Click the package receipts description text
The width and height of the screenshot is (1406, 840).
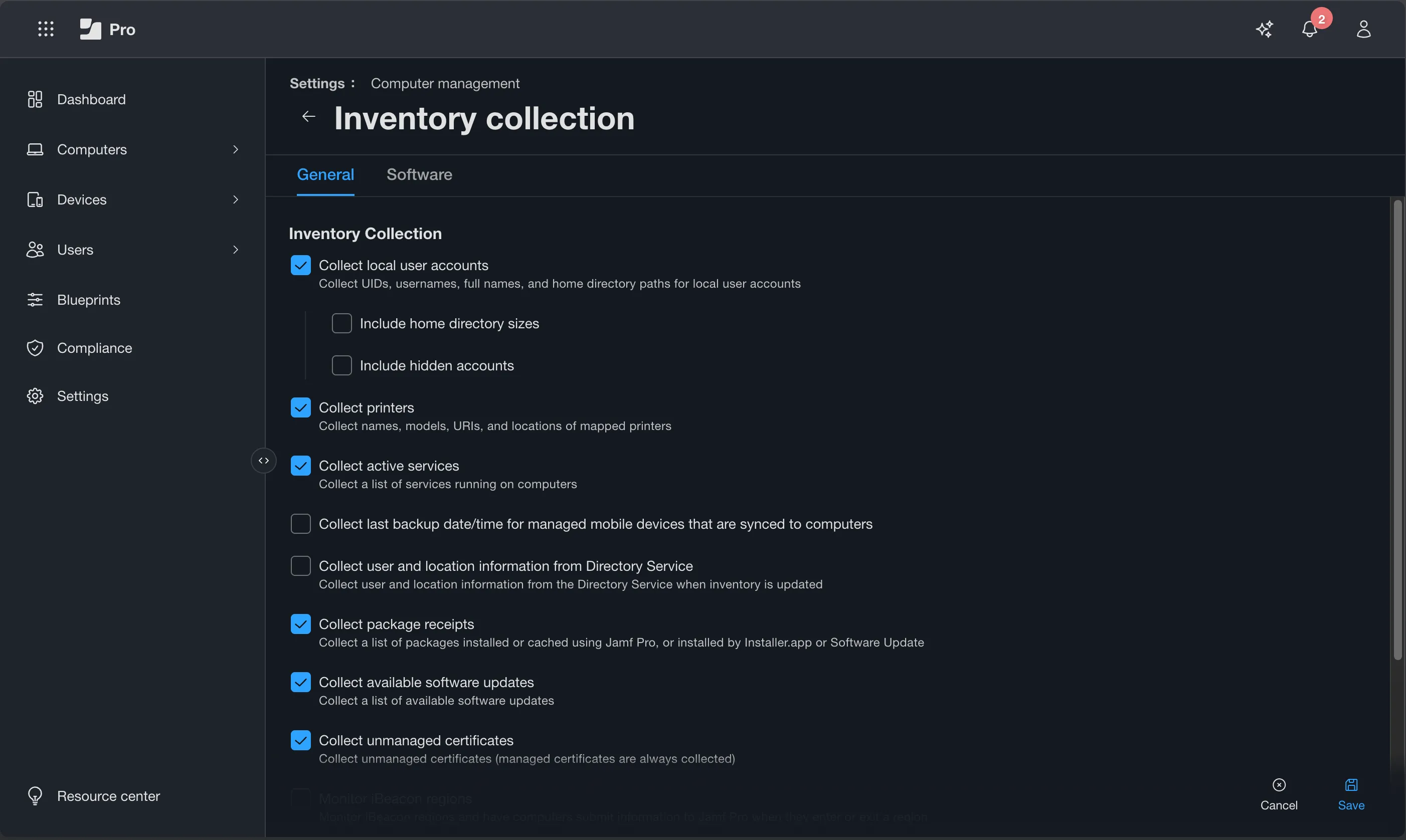click(x=621, y=643)
